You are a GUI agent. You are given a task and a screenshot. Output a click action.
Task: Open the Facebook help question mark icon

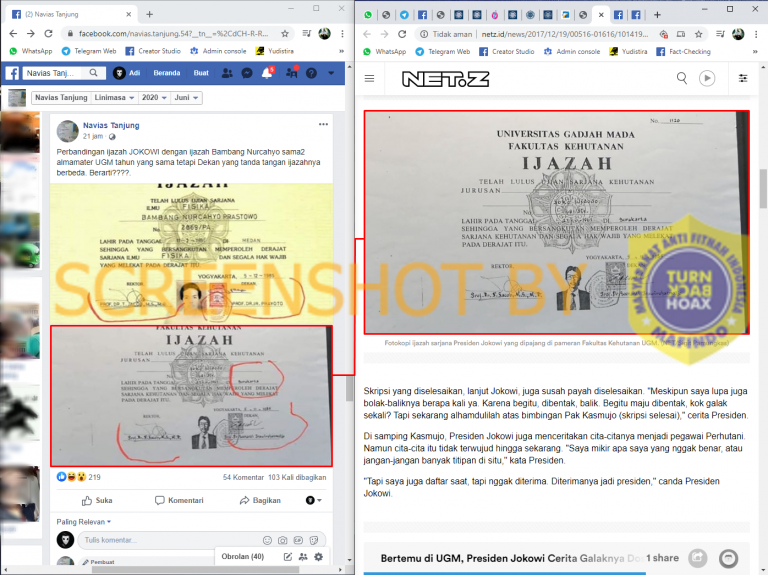(x=311, y=73)
